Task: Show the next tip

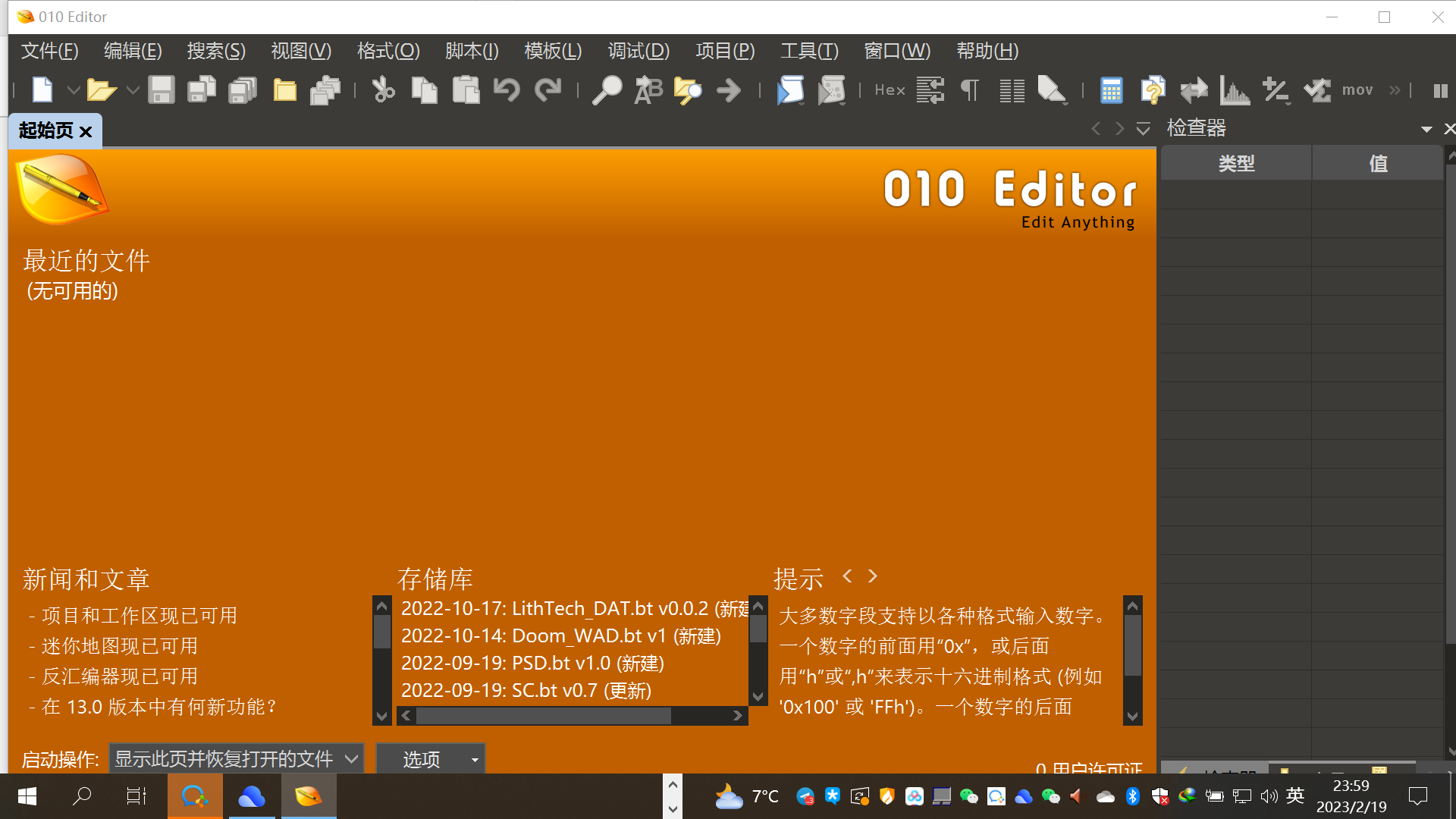Action: [873, 576]
